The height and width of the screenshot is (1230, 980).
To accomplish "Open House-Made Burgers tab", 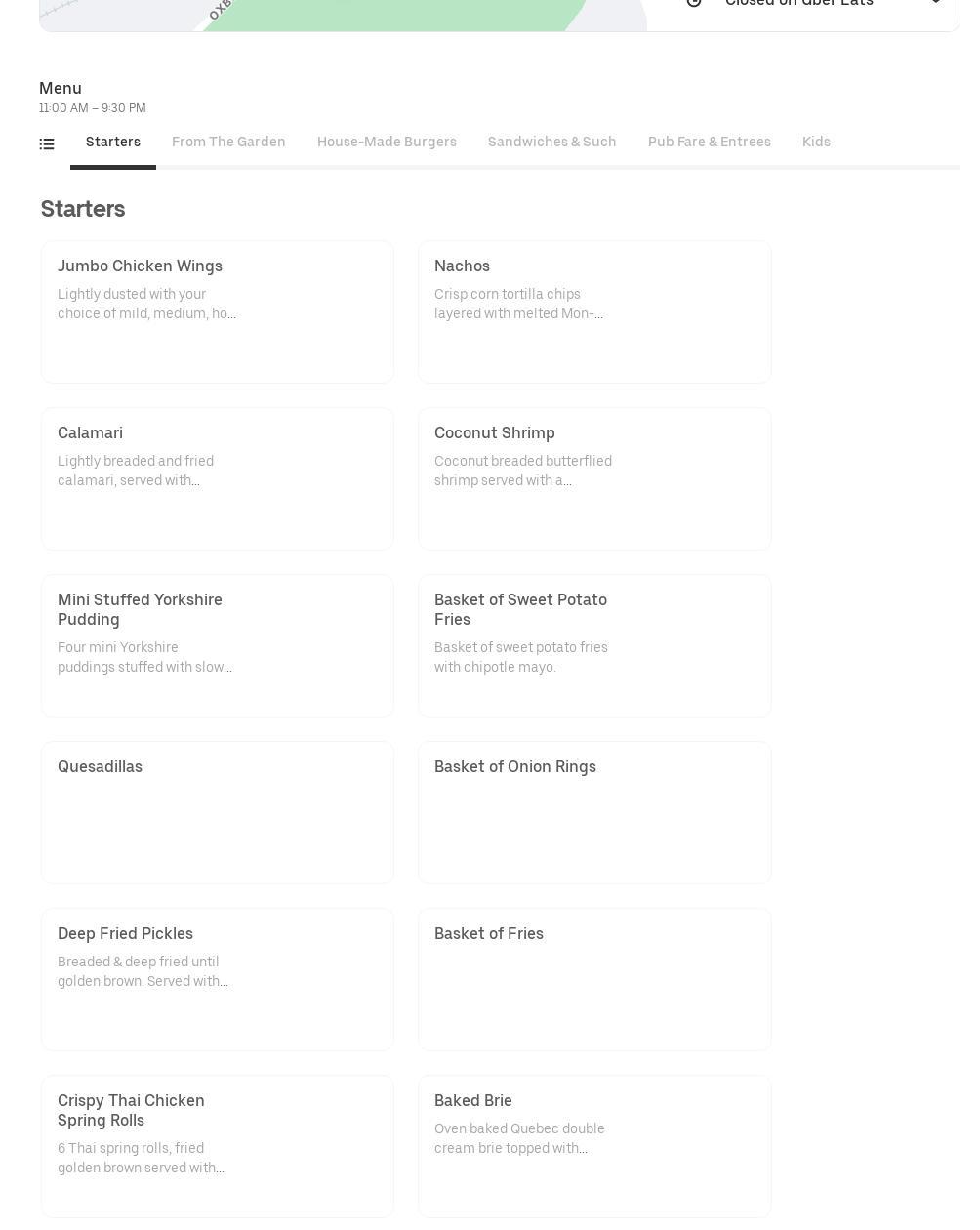I will pos(387,143).
